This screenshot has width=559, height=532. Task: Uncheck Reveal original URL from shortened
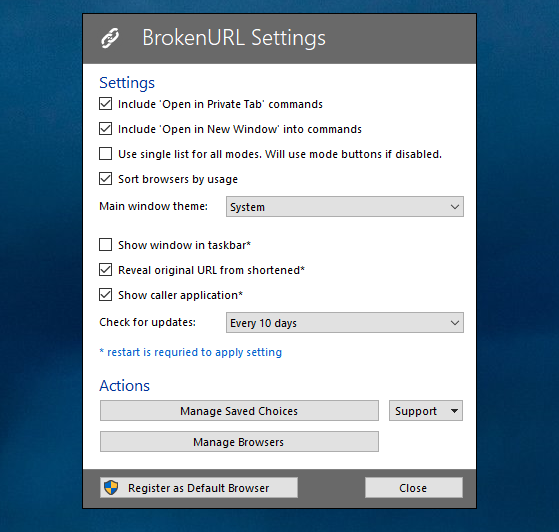coord(106,270)
